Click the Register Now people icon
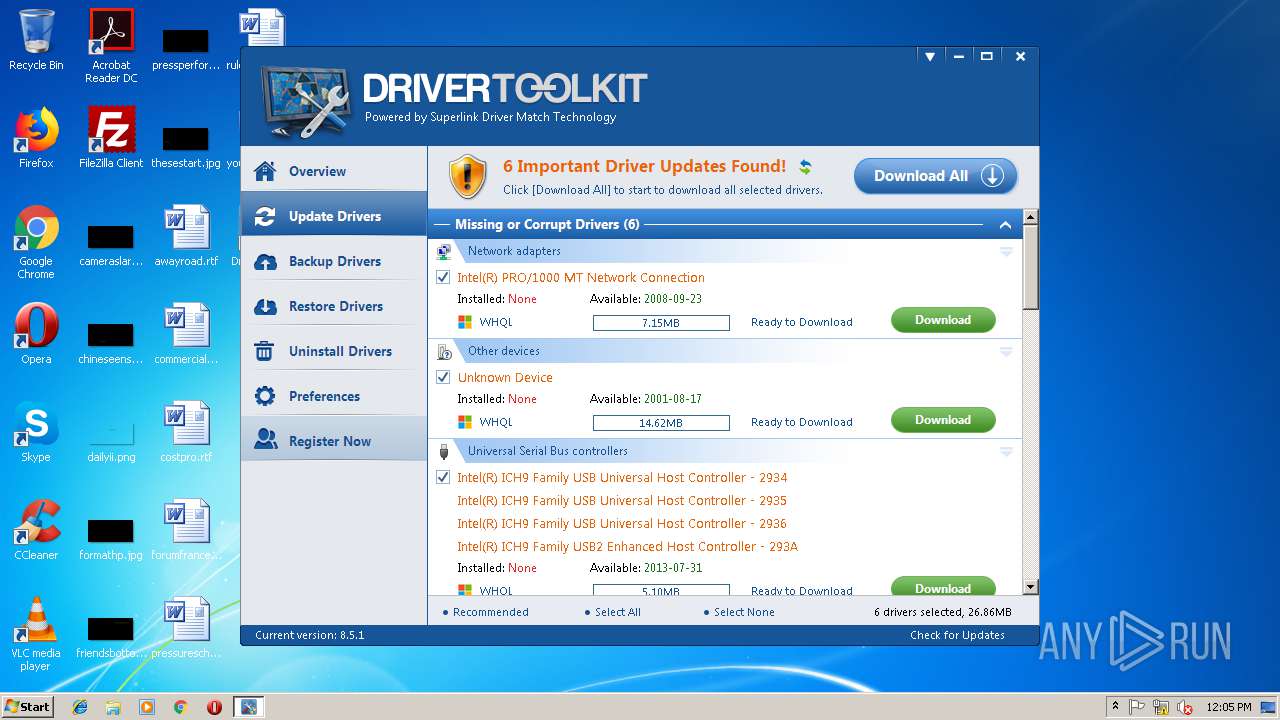 266,440
